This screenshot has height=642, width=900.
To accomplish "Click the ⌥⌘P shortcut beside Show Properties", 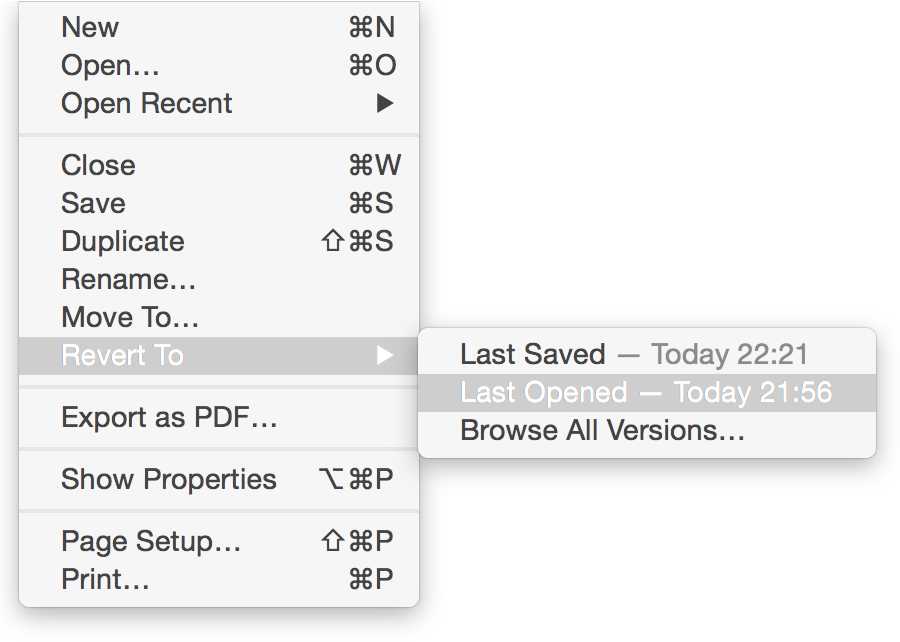I will (356, 479).
